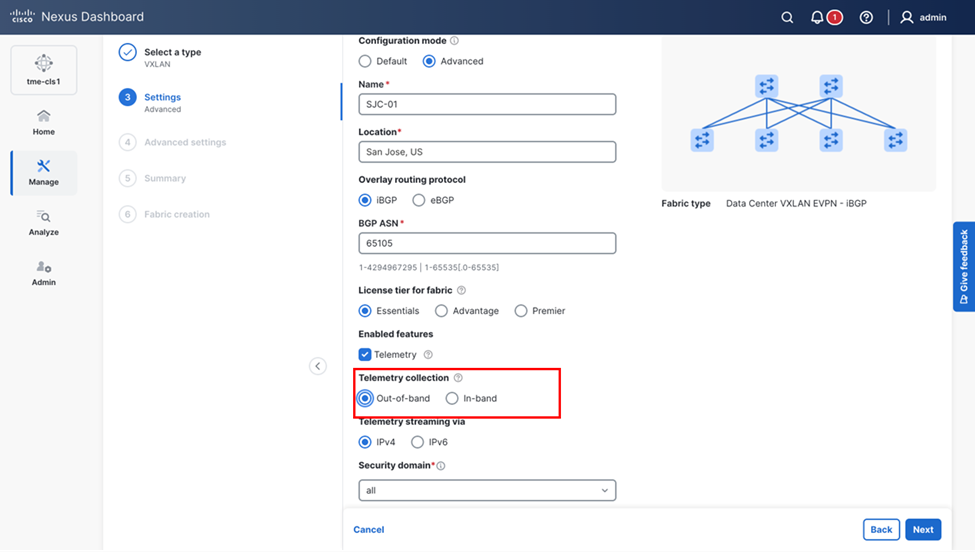The image size is (975, 553).
Task: Click the Cisco logo in header
Action: 22,16
